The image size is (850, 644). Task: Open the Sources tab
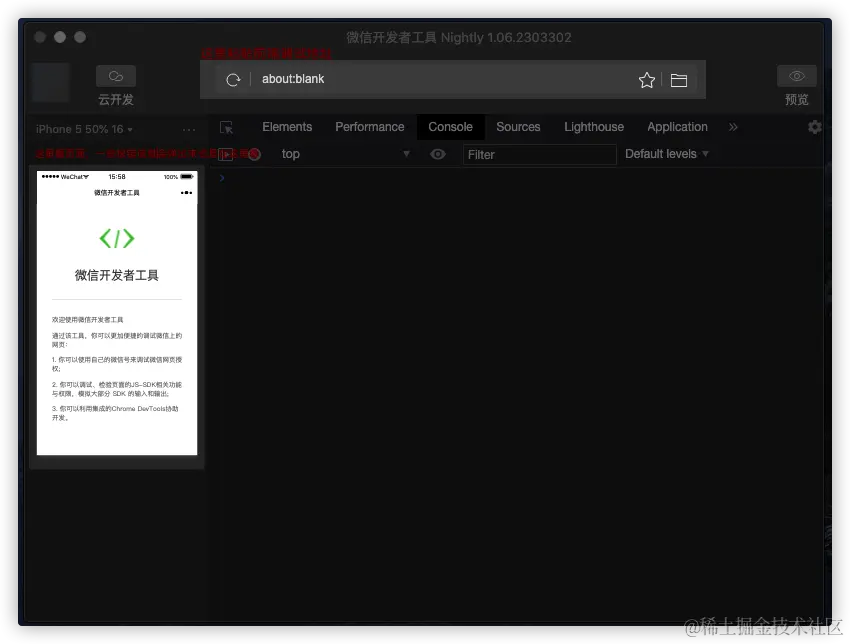(518, 127)
